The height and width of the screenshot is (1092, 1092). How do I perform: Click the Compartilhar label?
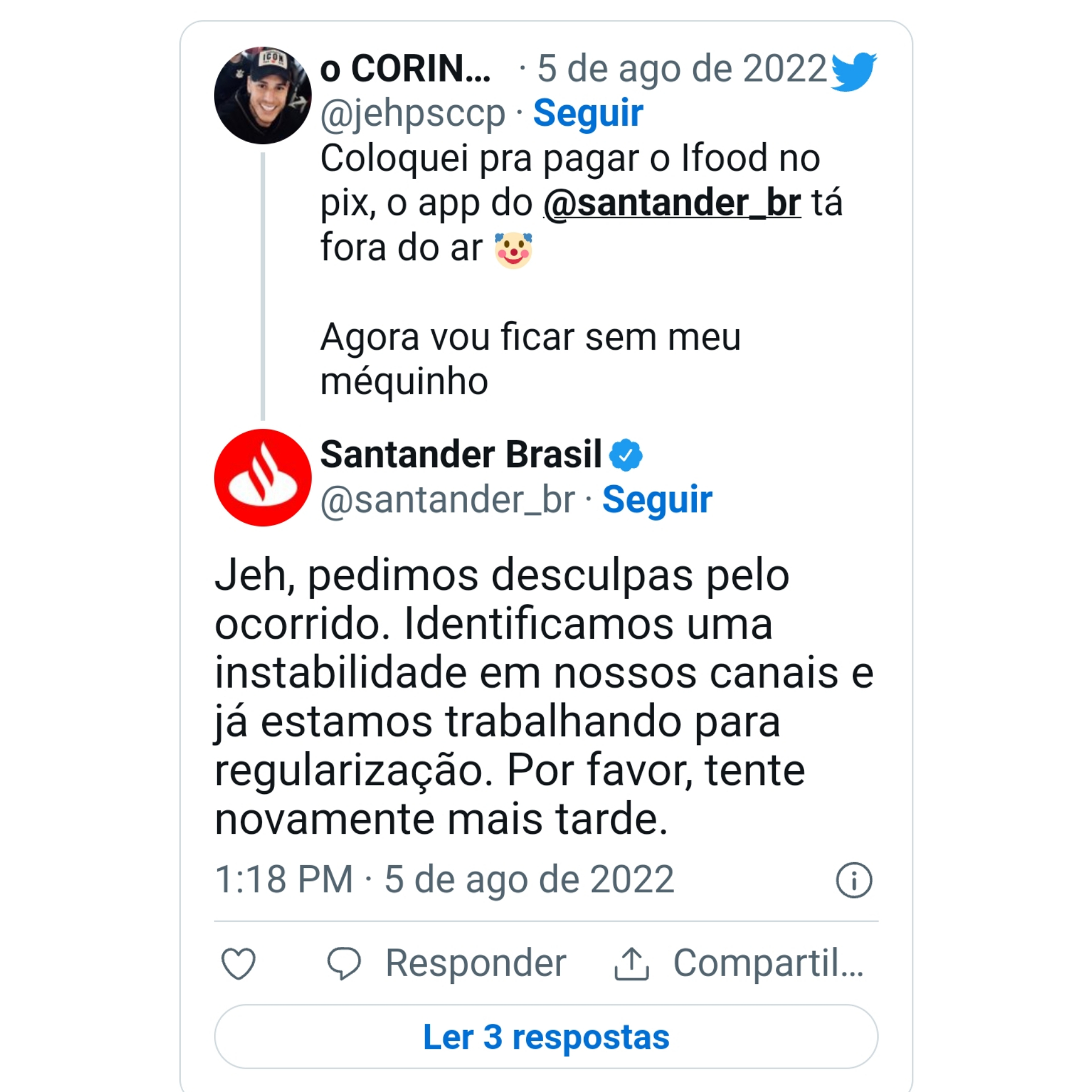coord(768,963)
